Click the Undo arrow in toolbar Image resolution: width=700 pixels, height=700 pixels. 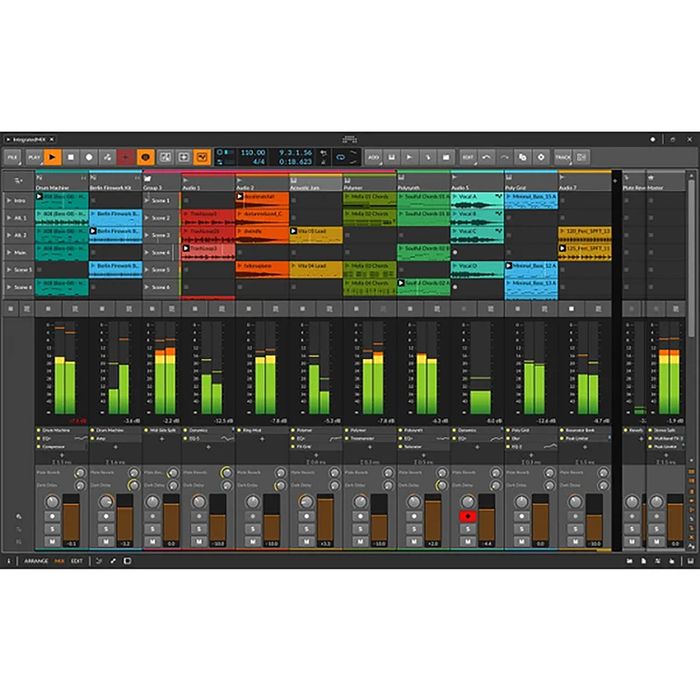coord(487,157)
